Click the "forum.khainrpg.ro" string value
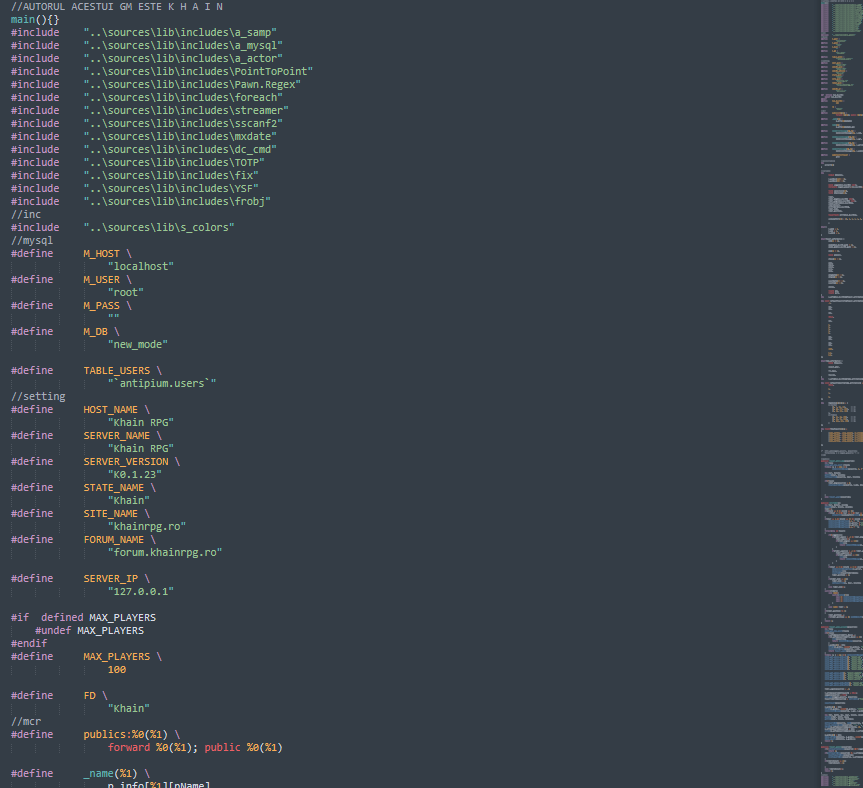The height and width of the screenshot is (788, 863). pyautogui.click(x=165, y=552)
